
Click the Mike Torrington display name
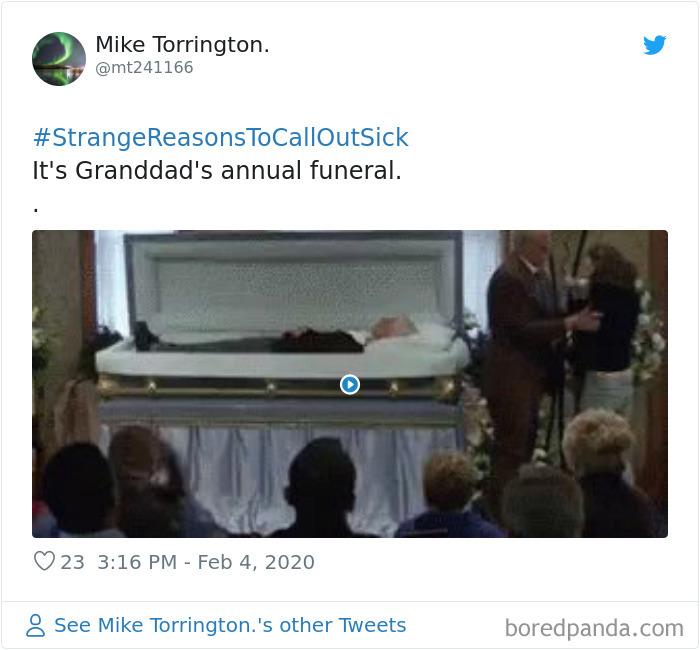tap(182, 45)
